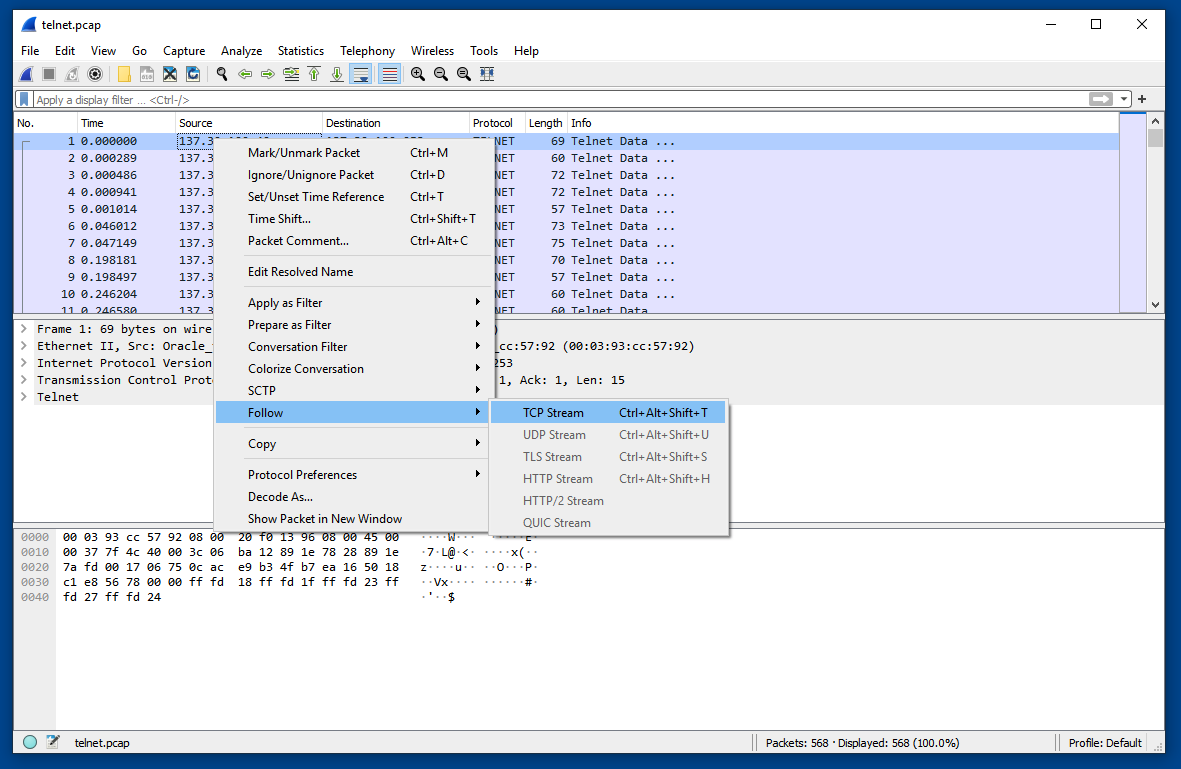Select TCP Stream from the Follow submenu
The width and height of the screenshot is (1181, 769).
click(x=553, y=413)
